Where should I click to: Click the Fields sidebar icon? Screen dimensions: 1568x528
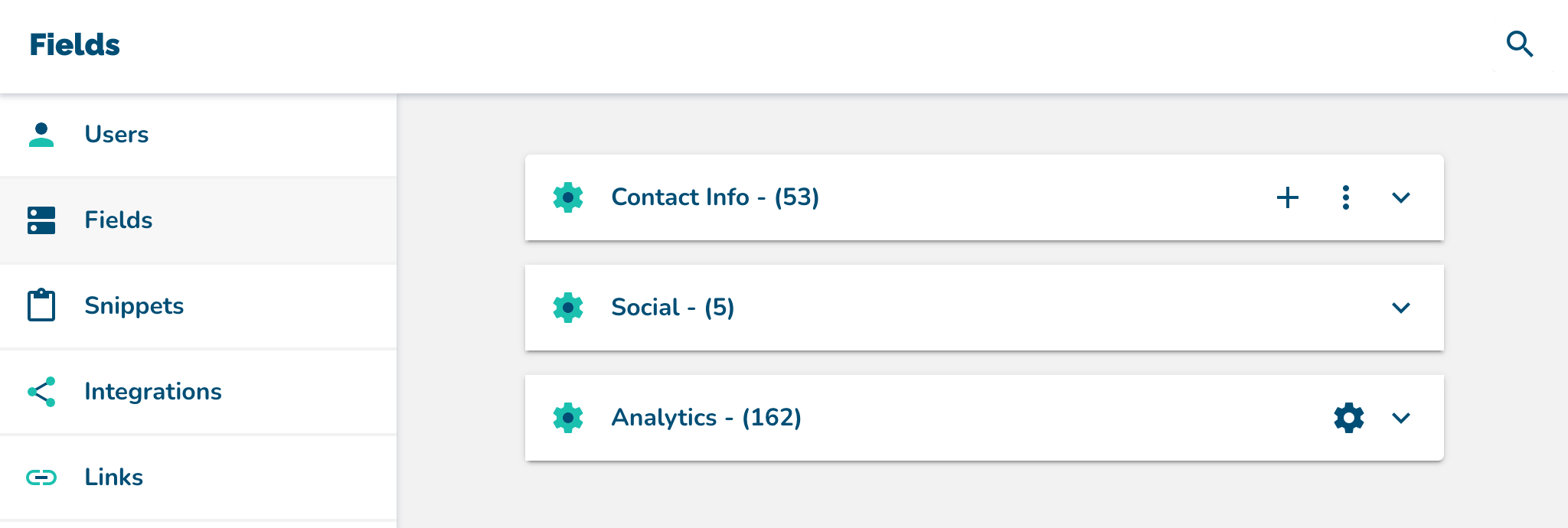point(41,220)
